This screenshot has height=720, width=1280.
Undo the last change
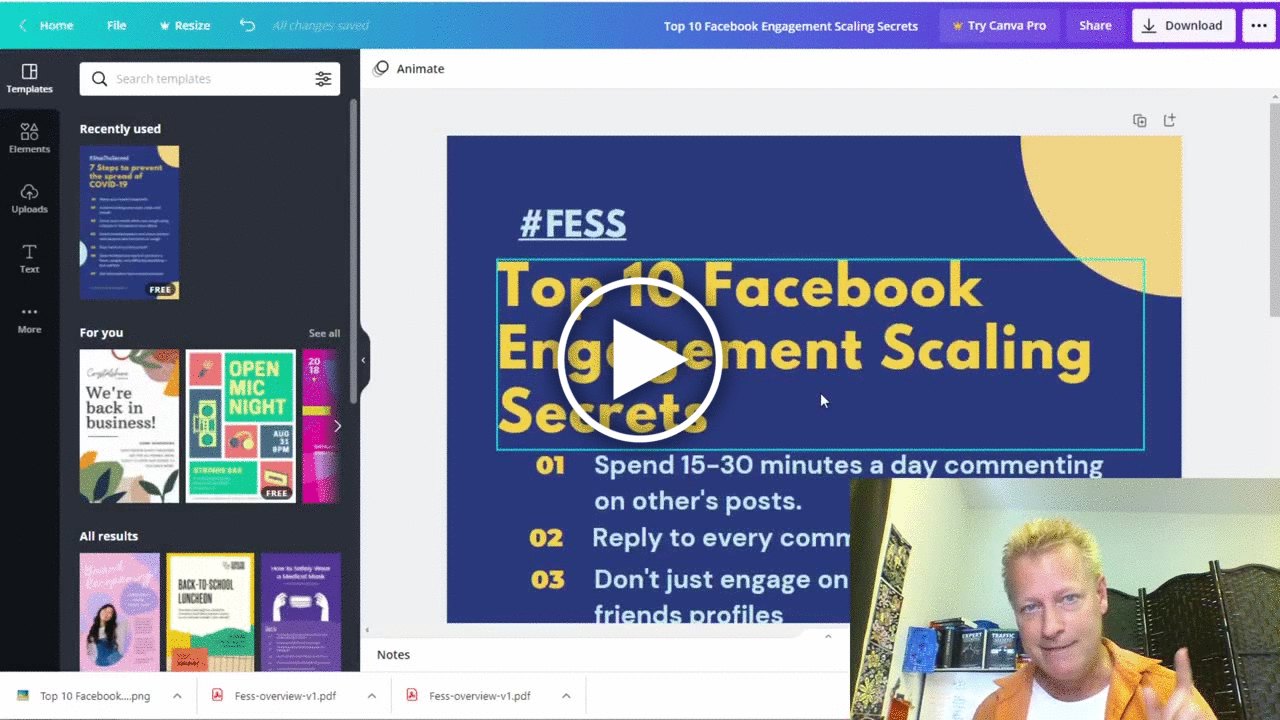[247, 25]
